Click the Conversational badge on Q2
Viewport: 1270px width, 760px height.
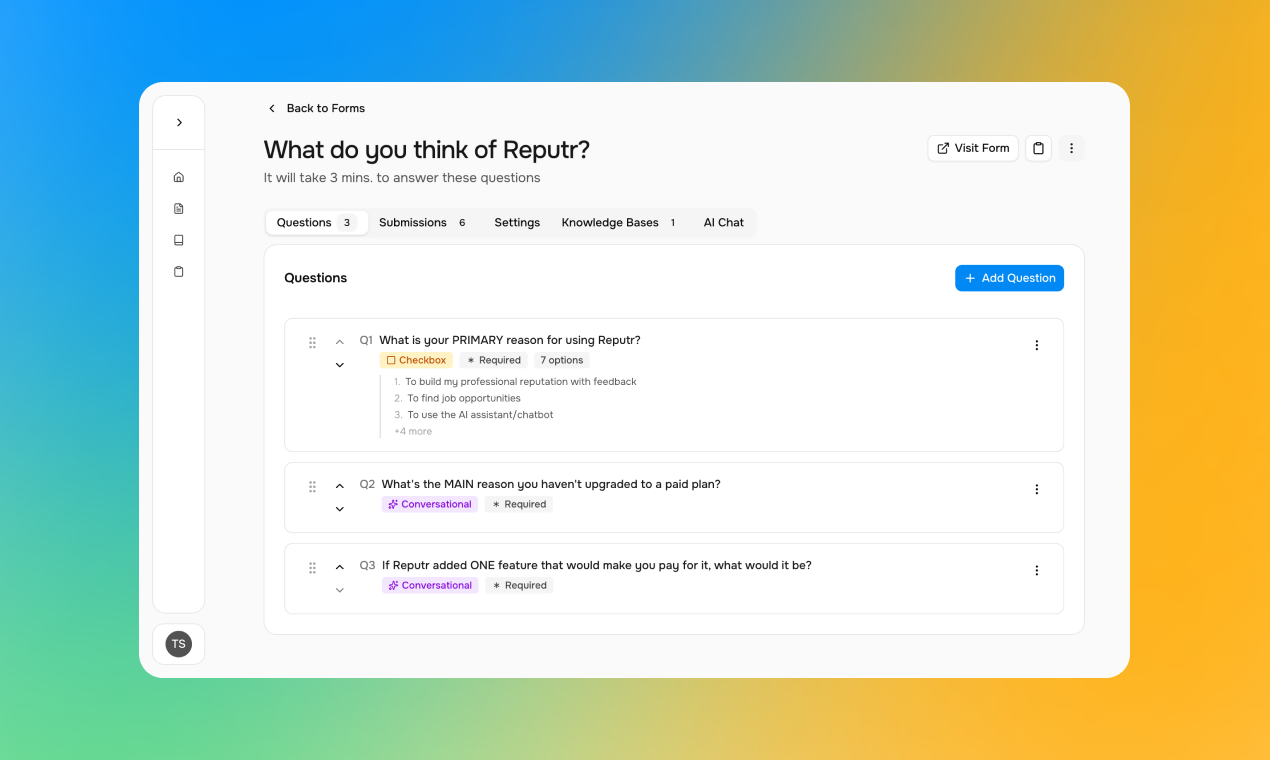pos(430,504)
